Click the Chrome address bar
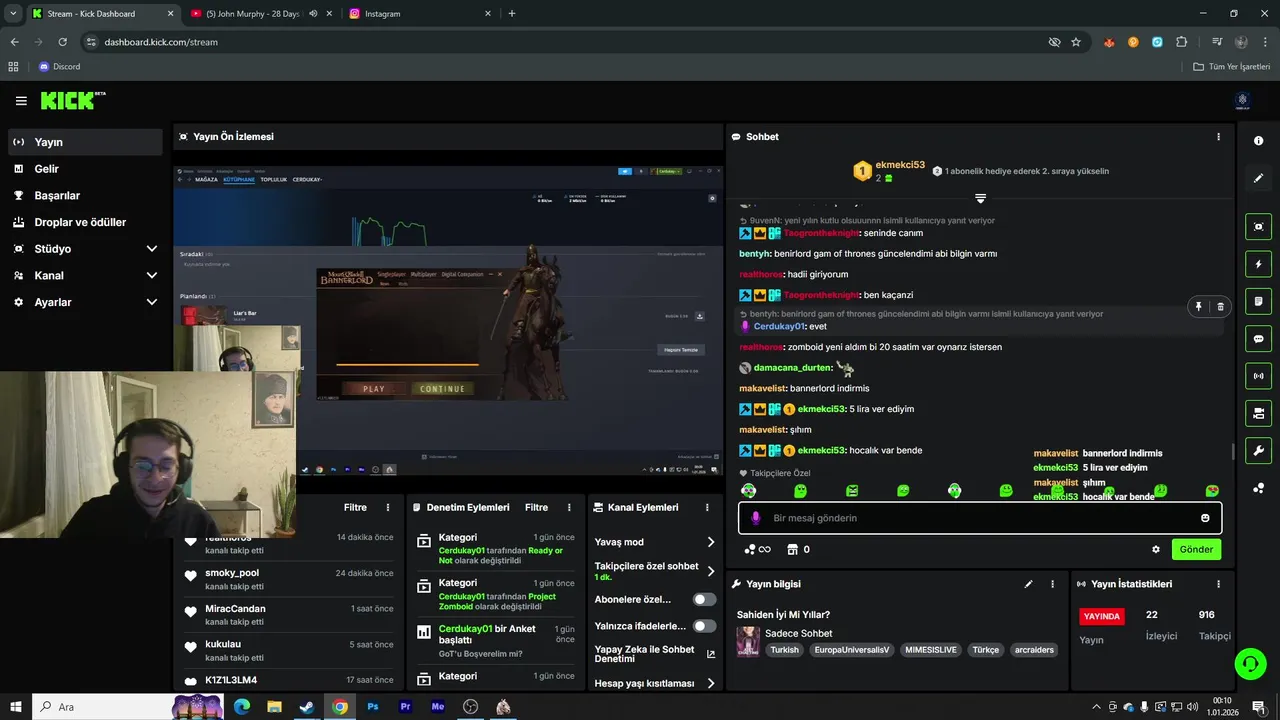This screenshot has width=1280, height=720. [x=560, y=42]
